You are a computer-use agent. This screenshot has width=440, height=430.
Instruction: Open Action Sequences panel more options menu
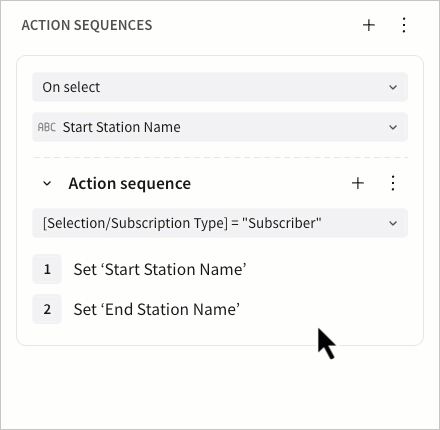404,25
